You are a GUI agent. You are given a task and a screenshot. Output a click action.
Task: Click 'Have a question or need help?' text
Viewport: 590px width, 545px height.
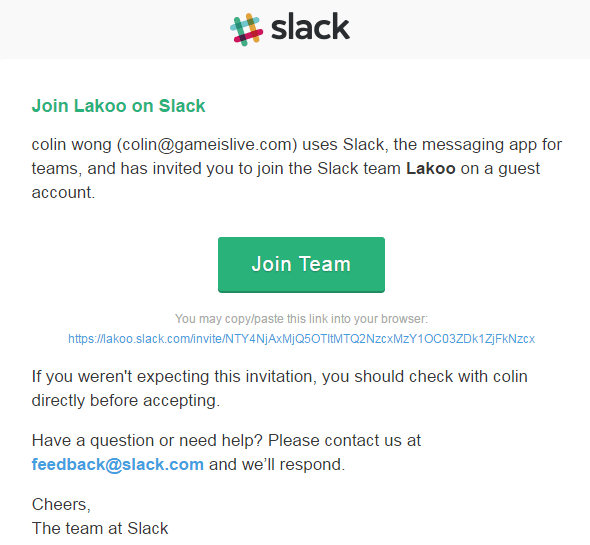tap(147, 440)
